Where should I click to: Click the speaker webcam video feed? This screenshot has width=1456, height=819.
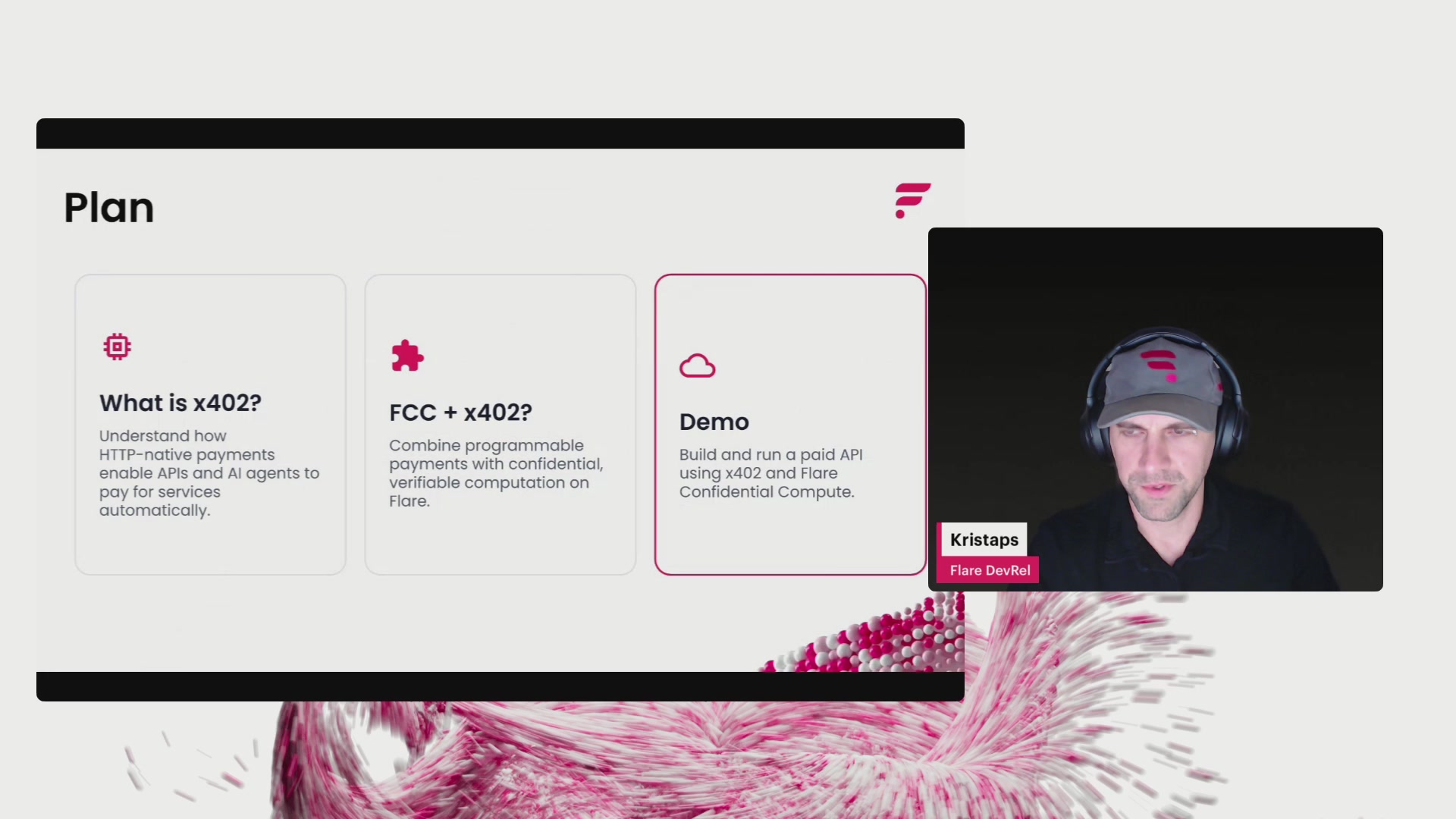click(x=1156, y=409)
